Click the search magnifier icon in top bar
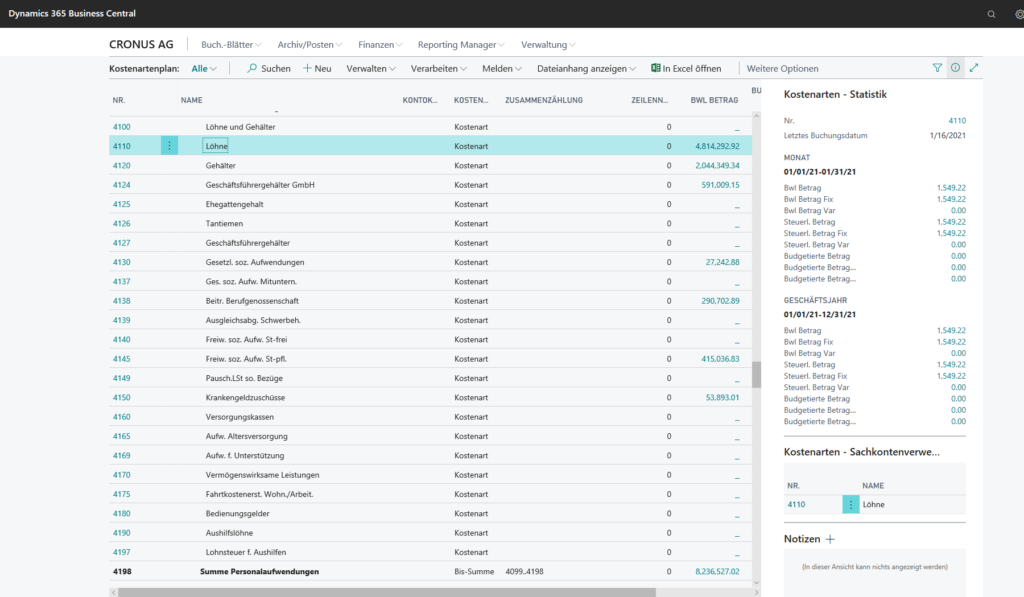 click(991, 14)
